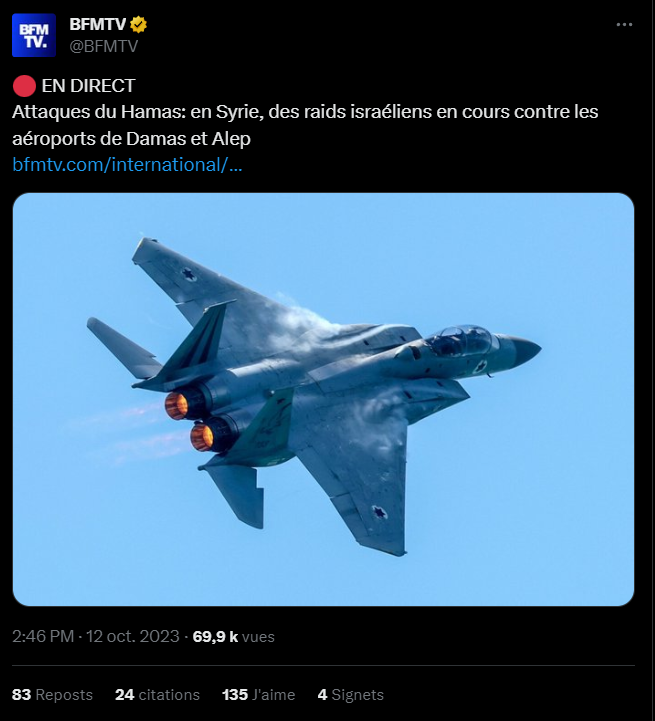Click the 2:46 PM timestamp
Screen dimensions: 655x721
point(43,636)
